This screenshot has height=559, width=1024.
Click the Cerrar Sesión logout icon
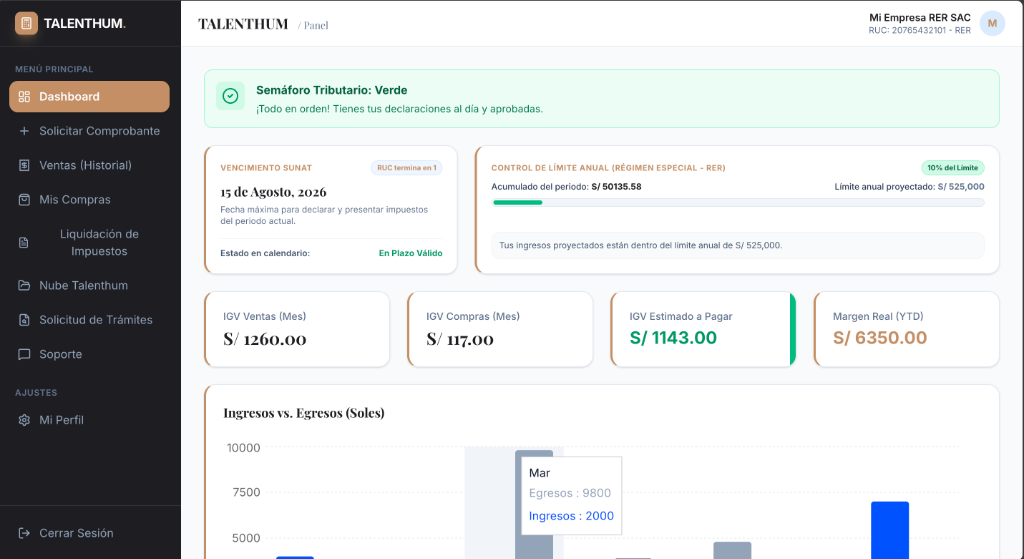point(24,533)
